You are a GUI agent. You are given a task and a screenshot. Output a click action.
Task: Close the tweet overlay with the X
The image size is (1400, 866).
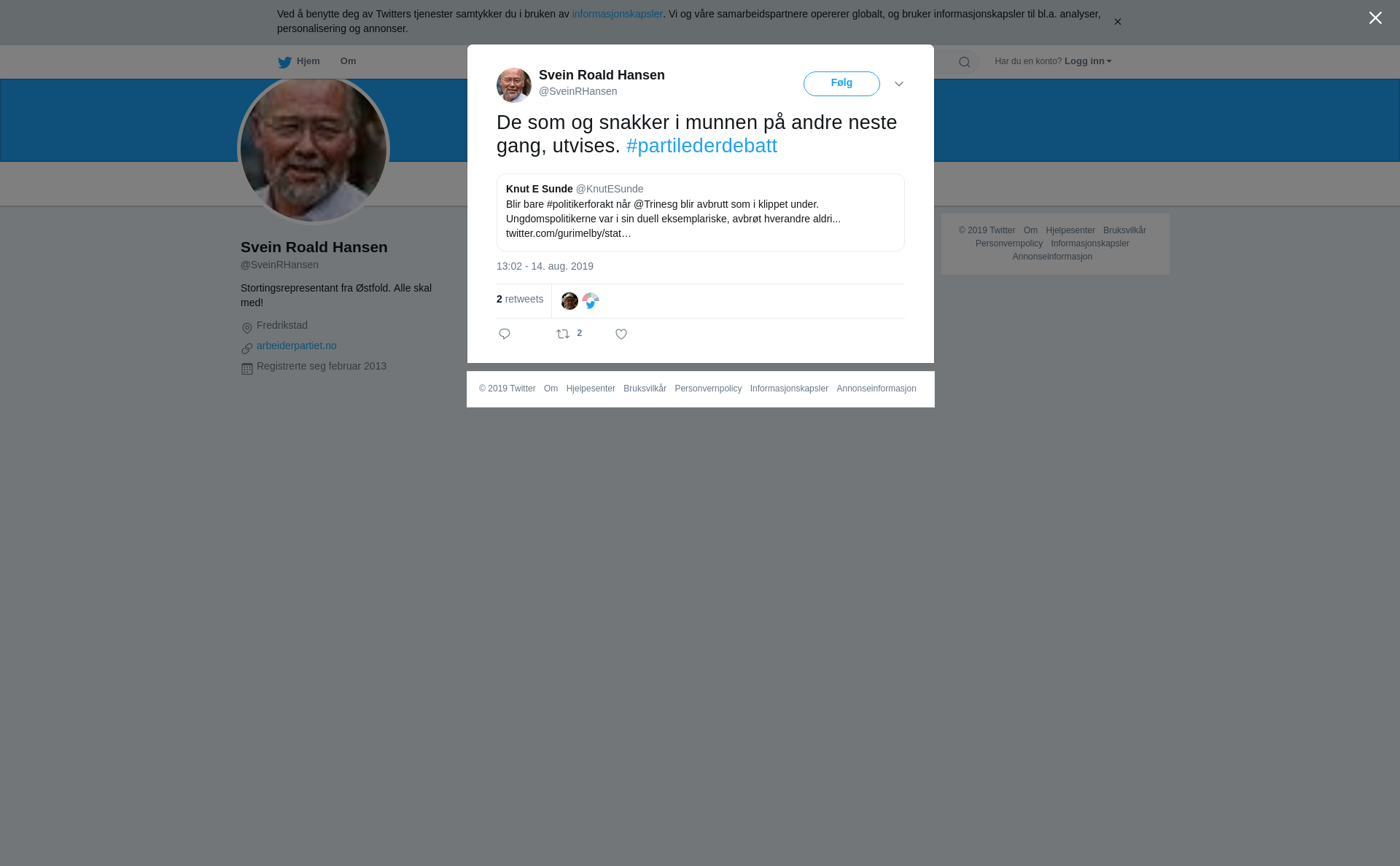point(1375,18)
